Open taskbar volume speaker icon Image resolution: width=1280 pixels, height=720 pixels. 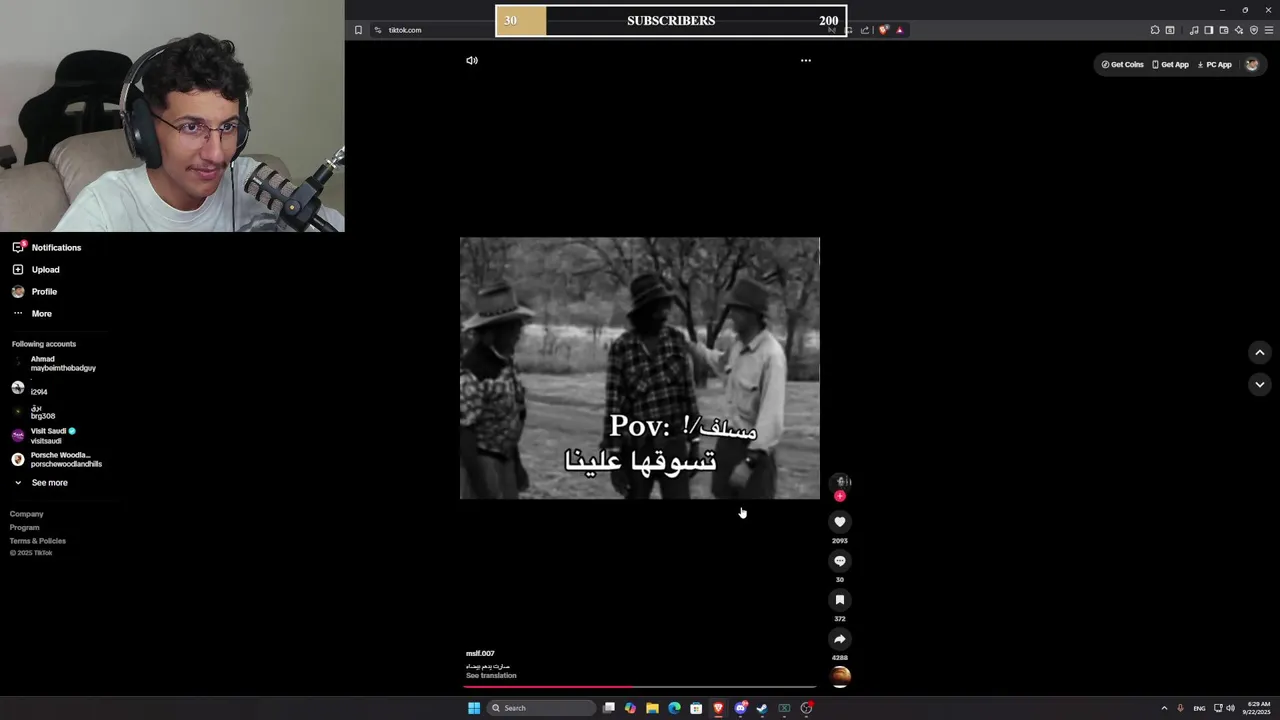coord(1230,708)
